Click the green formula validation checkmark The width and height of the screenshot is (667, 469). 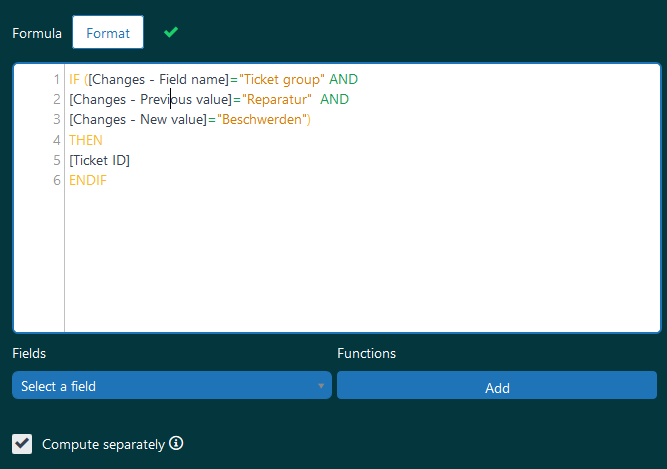click(171, 32)
